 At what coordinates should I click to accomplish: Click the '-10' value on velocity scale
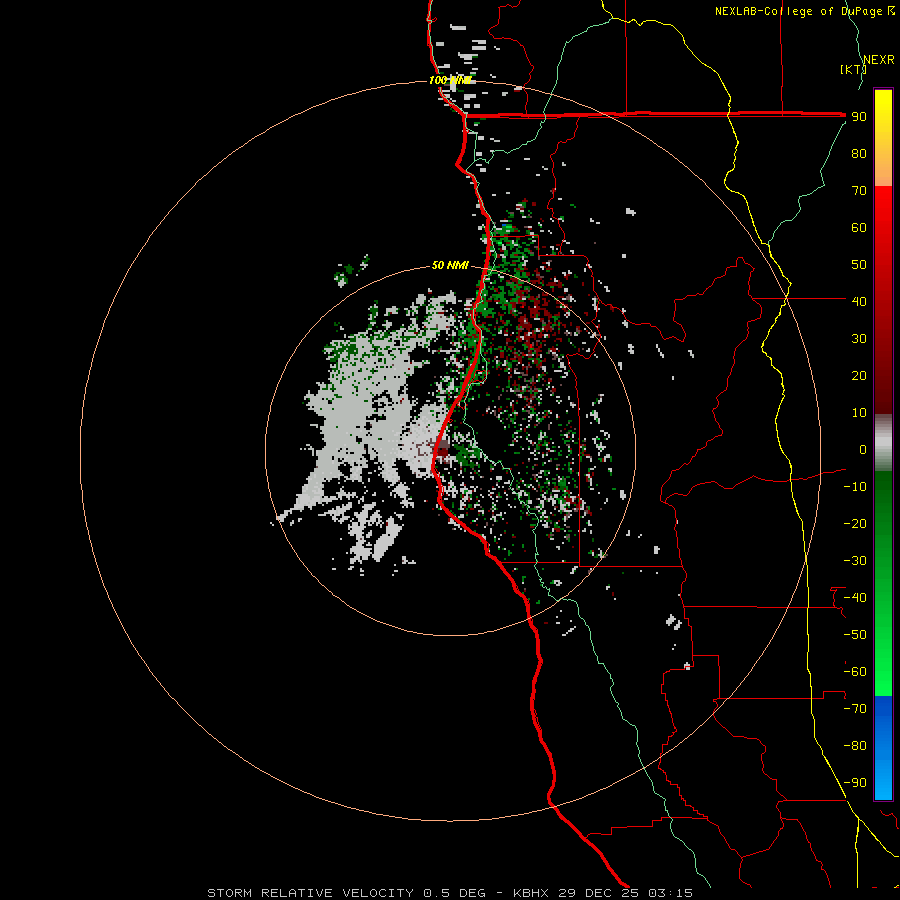(x=855, y=487)
